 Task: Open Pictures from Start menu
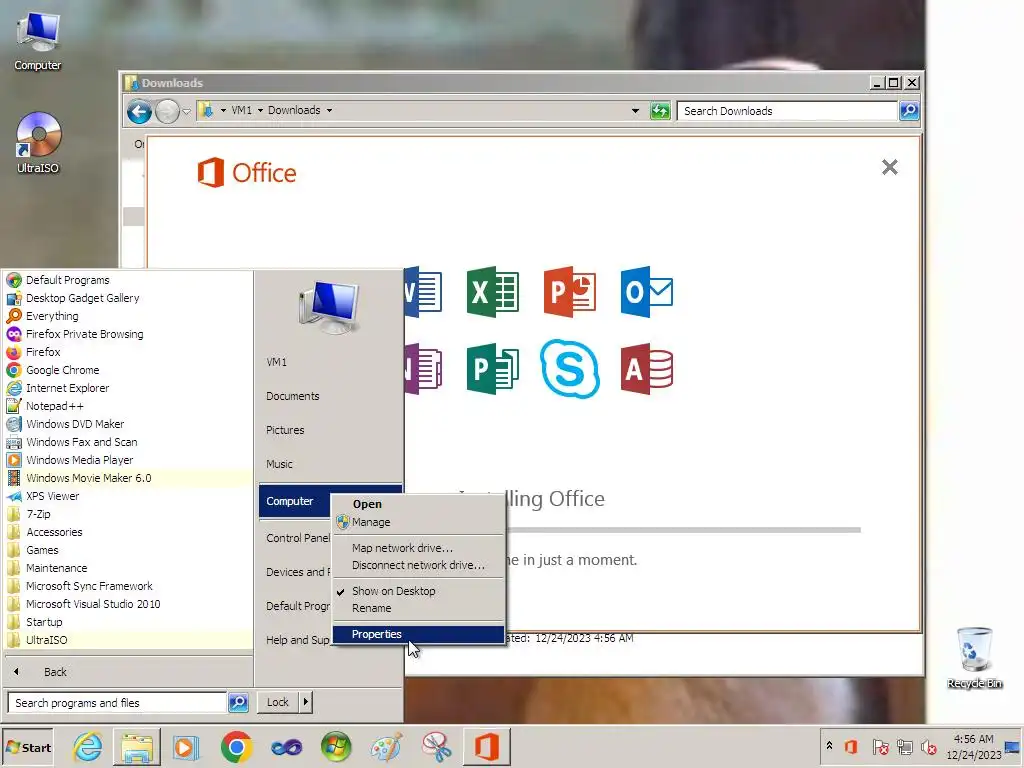pos(285,430)
